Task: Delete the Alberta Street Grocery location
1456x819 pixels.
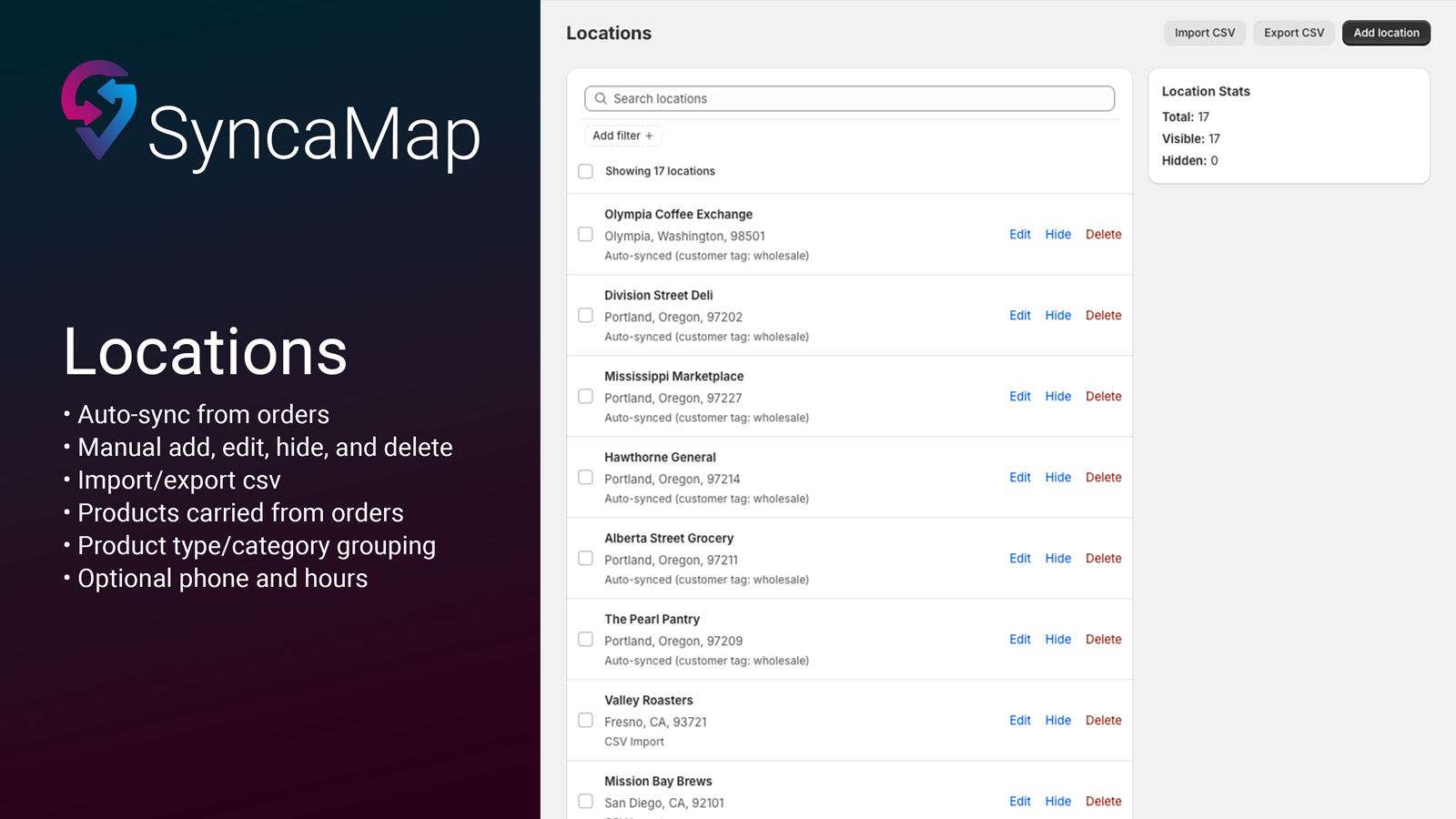Action: 1104,558
